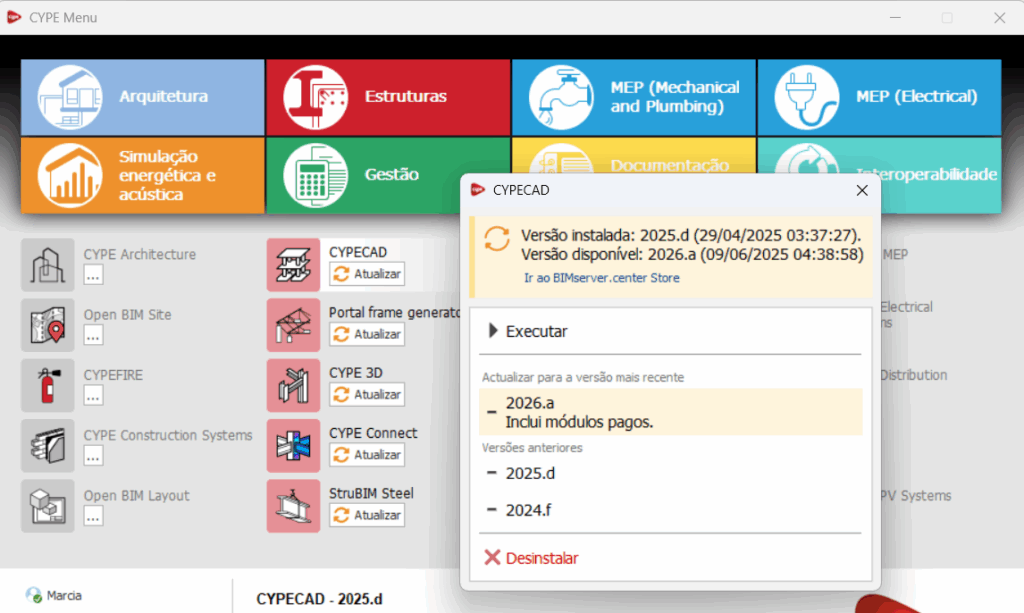Click the PV Systems label
The image size is (1024, 613).
click(x=916, y=495)
